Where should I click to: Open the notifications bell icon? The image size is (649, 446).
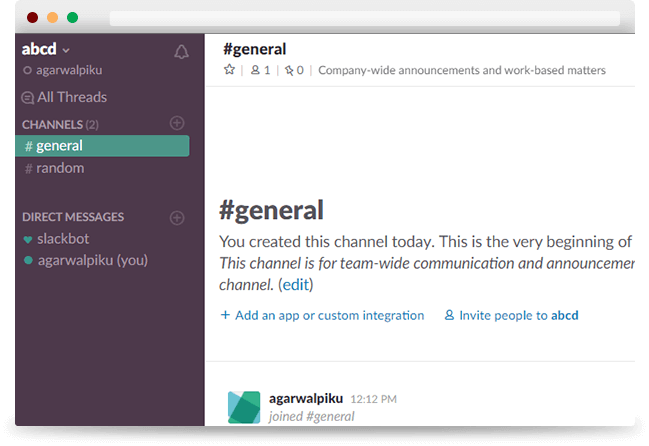tap(181, 52)
